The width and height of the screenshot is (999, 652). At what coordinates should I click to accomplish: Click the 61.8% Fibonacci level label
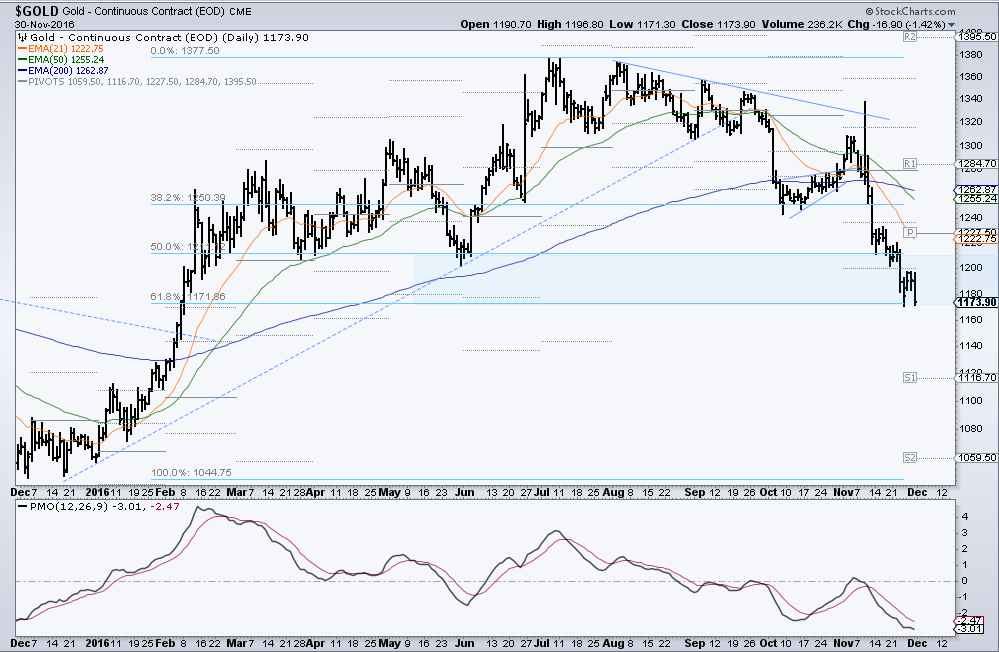[x=188, y=296]
